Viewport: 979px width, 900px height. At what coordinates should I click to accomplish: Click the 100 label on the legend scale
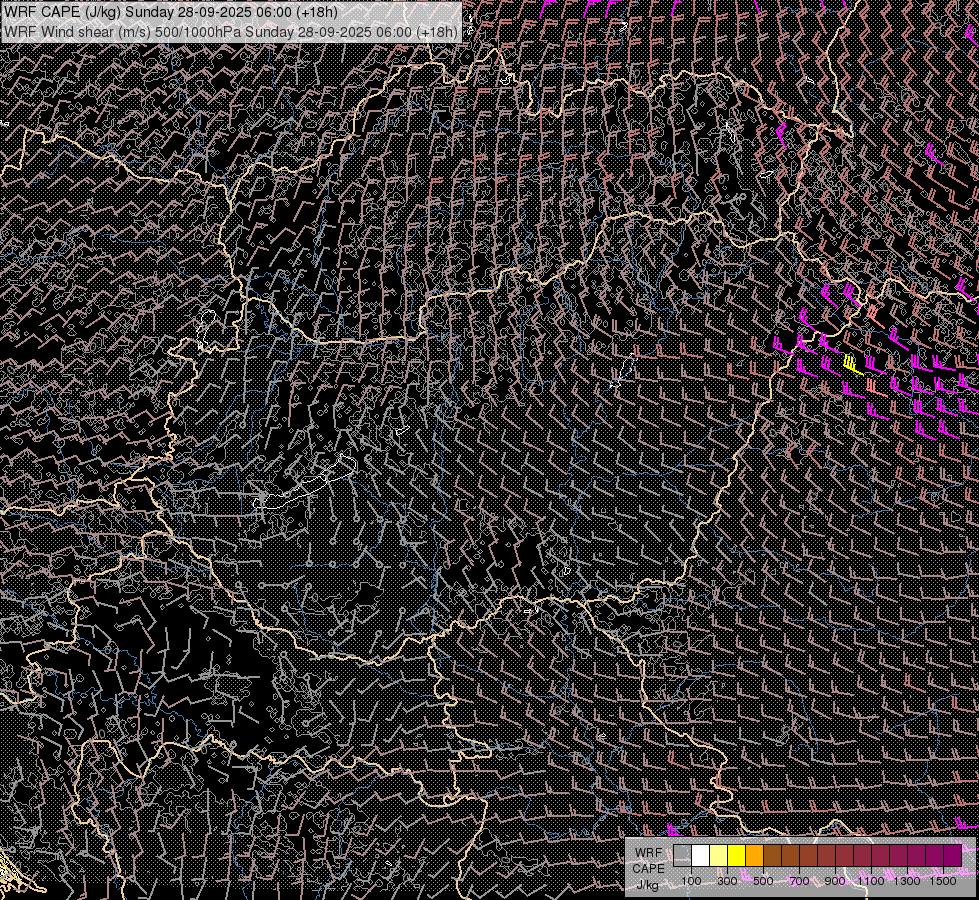(x=691, y=881)
